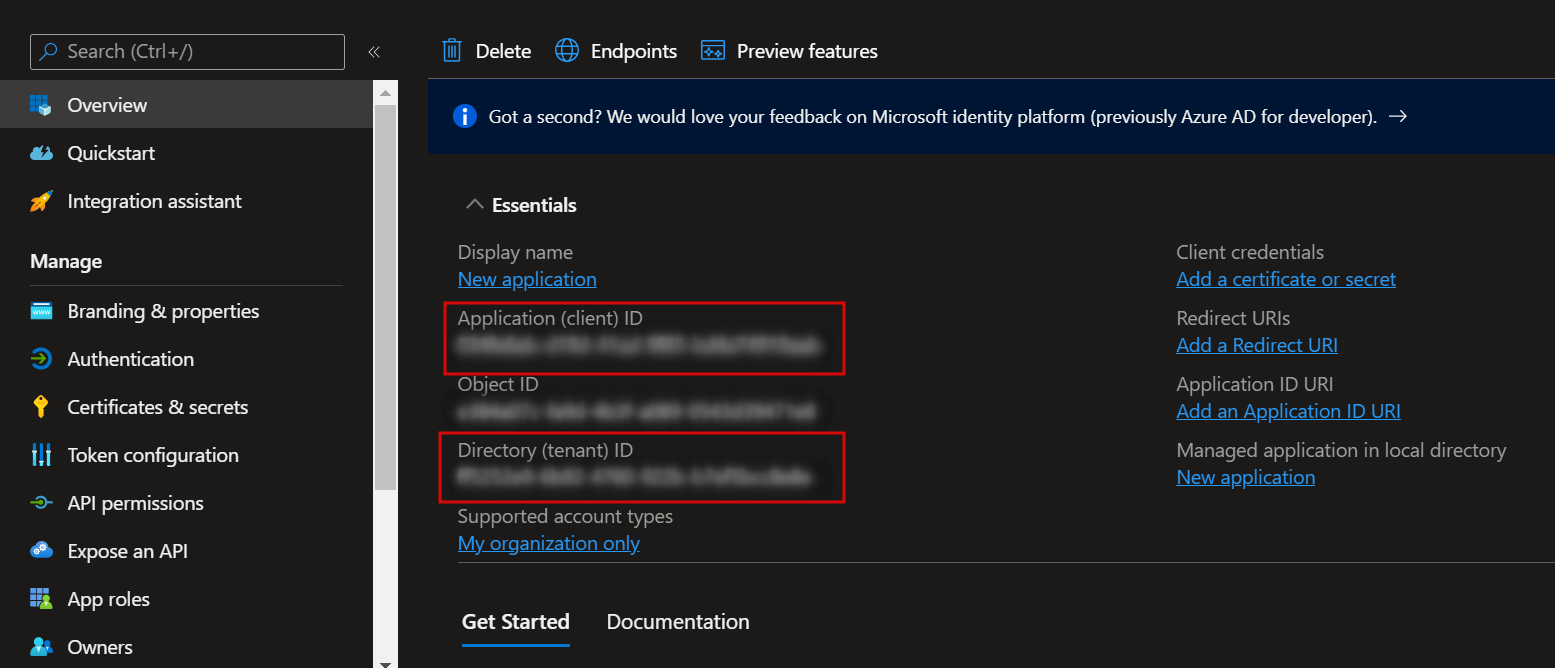The height and width of the screenshot is (668, 1555).
Task: Open the managed application New application link
Action: 1246,477
